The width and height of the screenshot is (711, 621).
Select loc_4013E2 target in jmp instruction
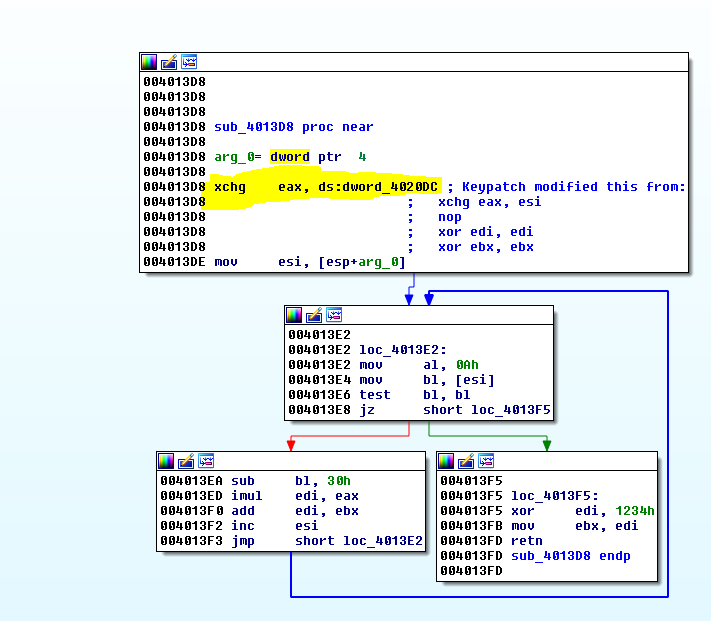pyautogui.click(x=381, y=541)
